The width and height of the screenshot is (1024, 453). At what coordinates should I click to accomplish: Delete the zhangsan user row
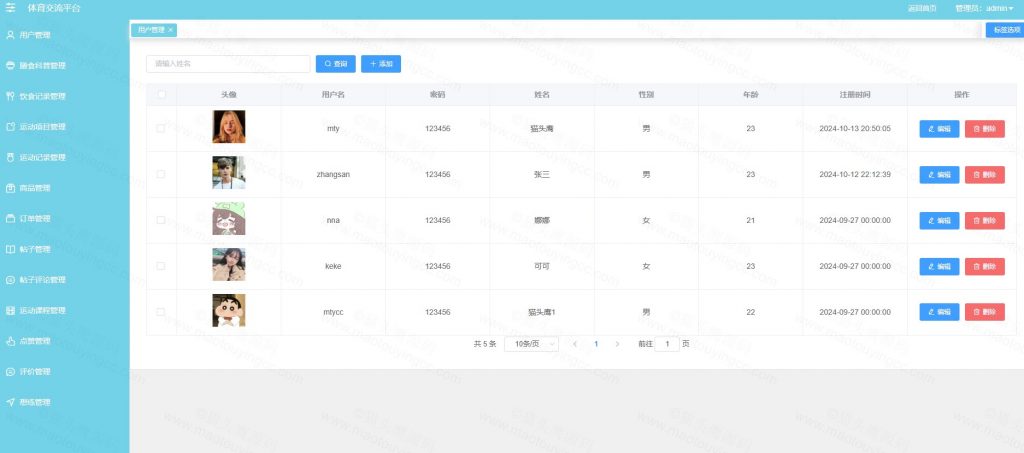tap(985, 175)
